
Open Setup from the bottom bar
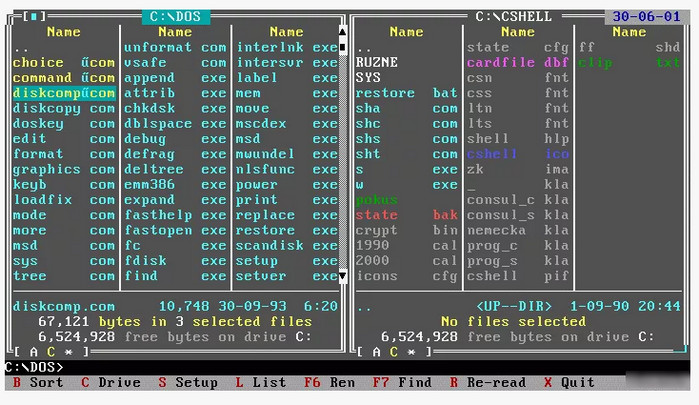188,383
